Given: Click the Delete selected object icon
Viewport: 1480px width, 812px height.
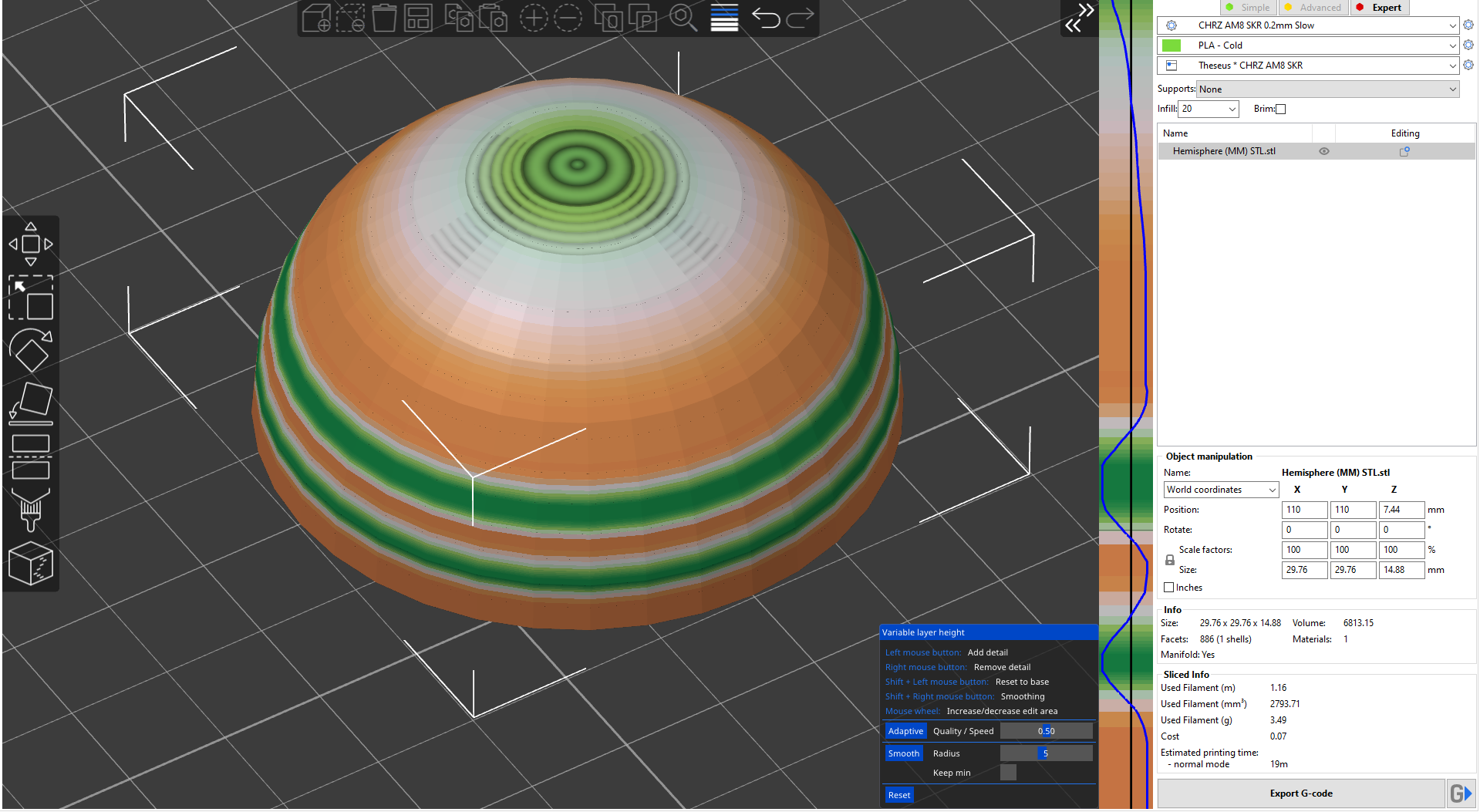Looking at the screenshot, I should (x=350, y=18).
